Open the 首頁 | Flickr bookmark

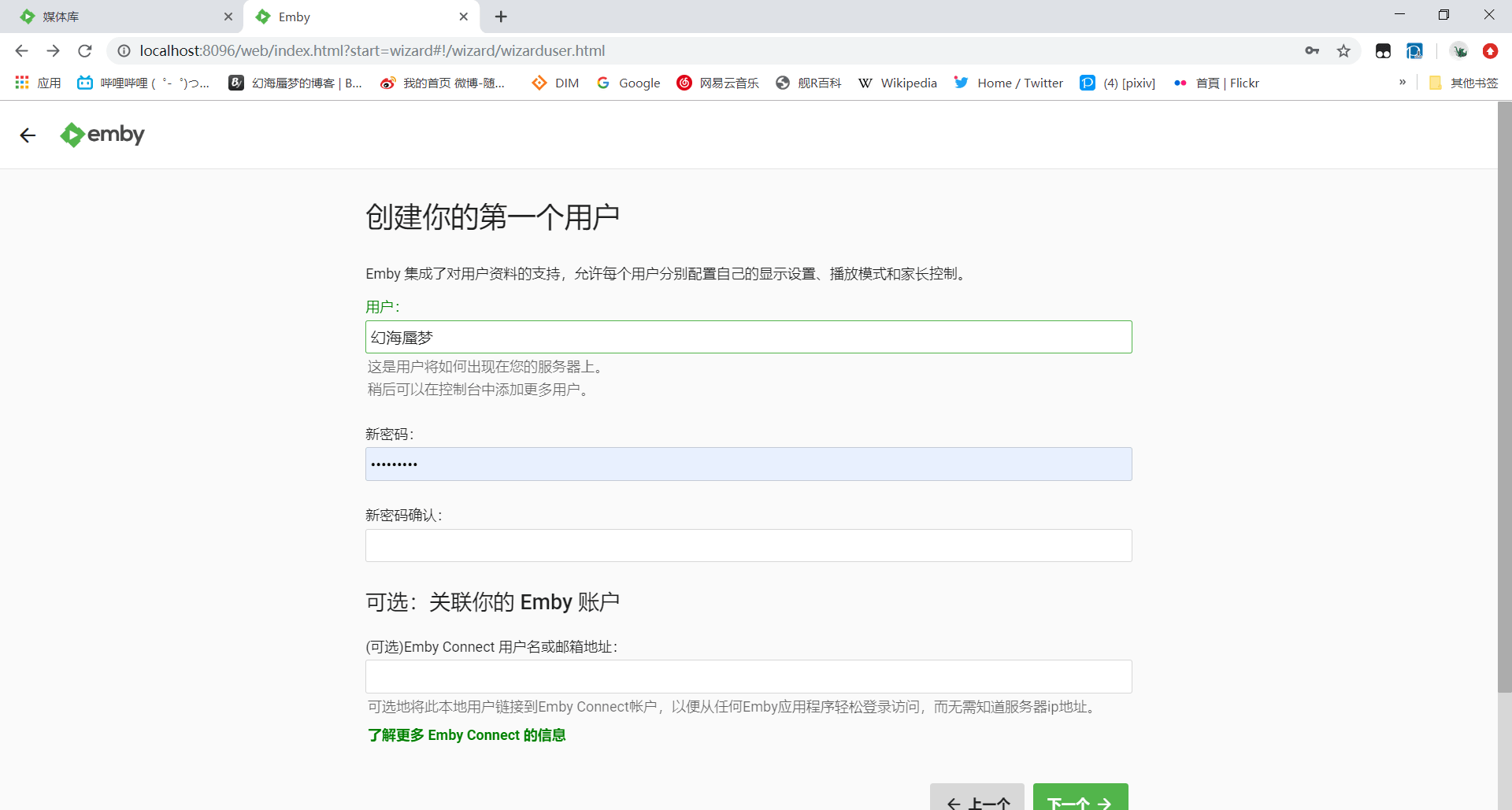click(x=1216, y=83)
